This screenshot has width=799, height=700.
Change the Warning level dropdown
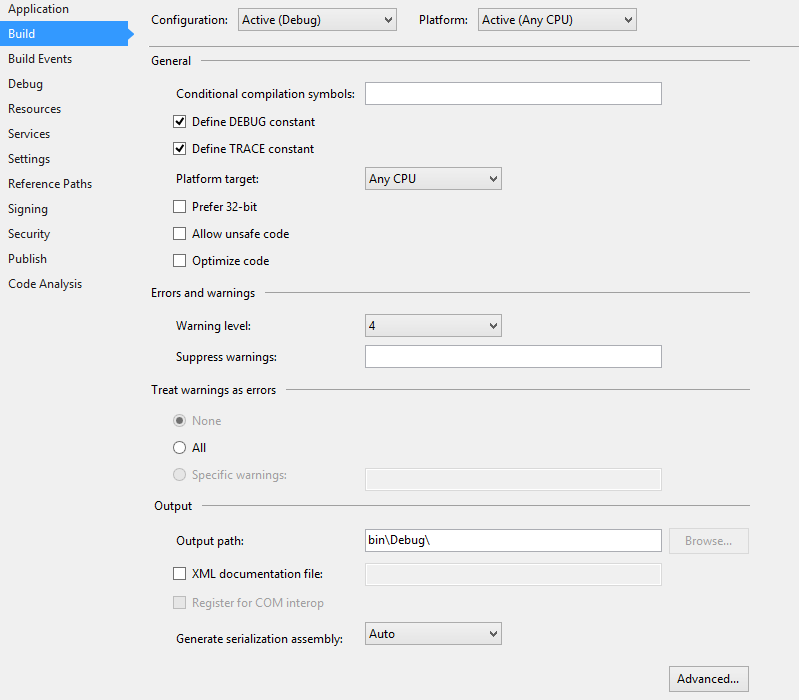click(432, 326)
